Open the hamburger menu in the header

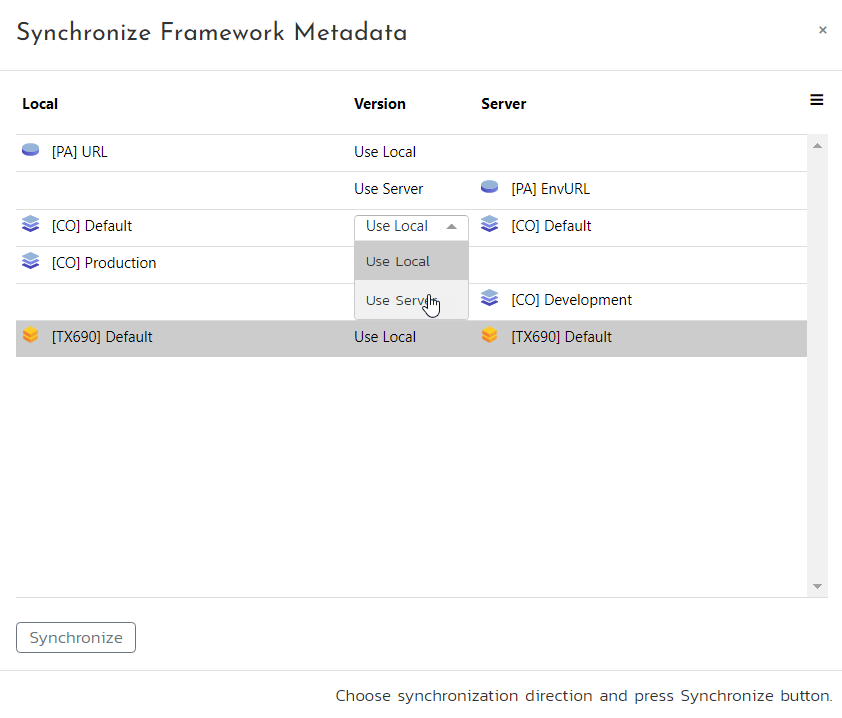816,100
